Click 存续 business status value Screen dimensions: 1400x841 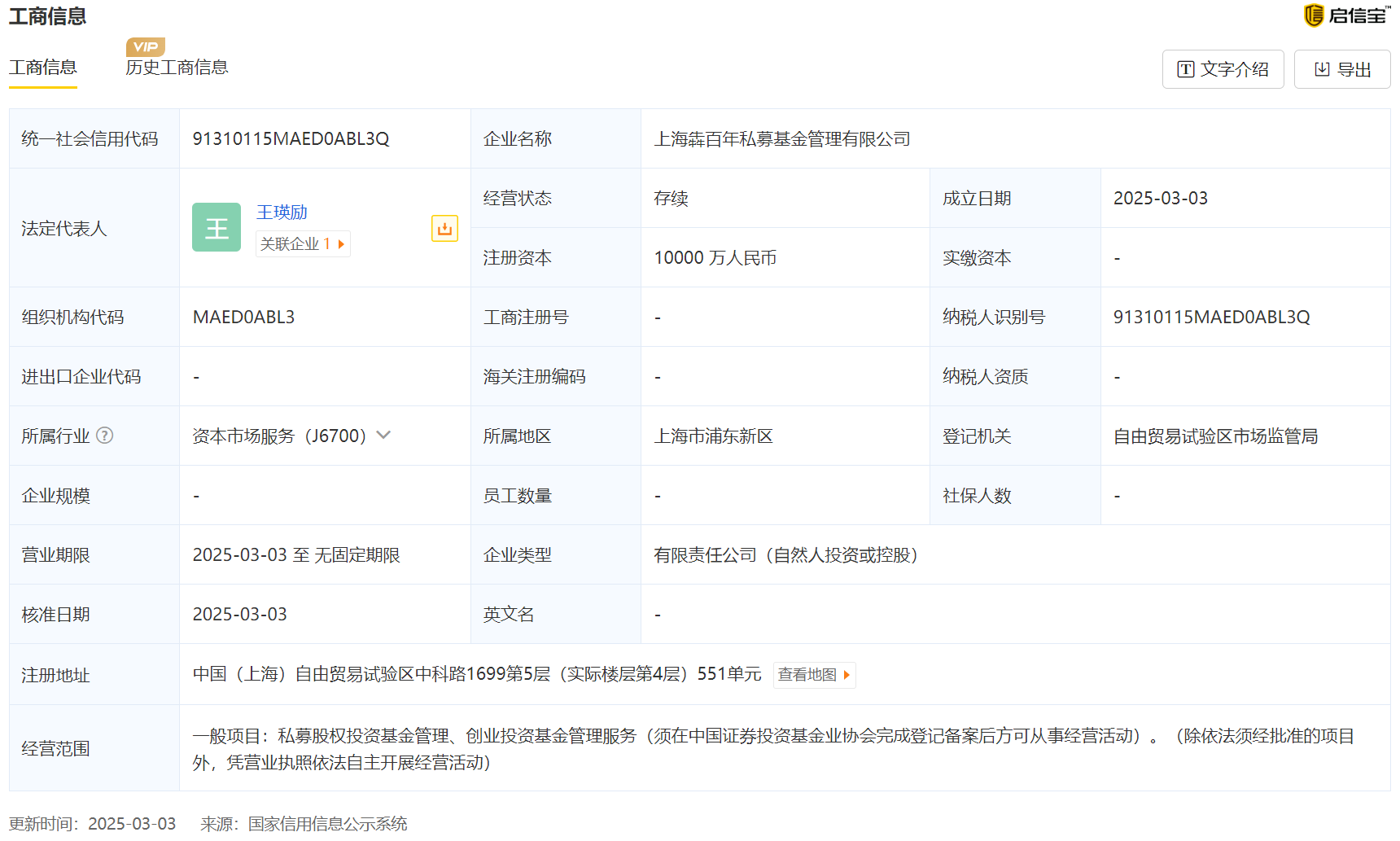coord(671,199)
